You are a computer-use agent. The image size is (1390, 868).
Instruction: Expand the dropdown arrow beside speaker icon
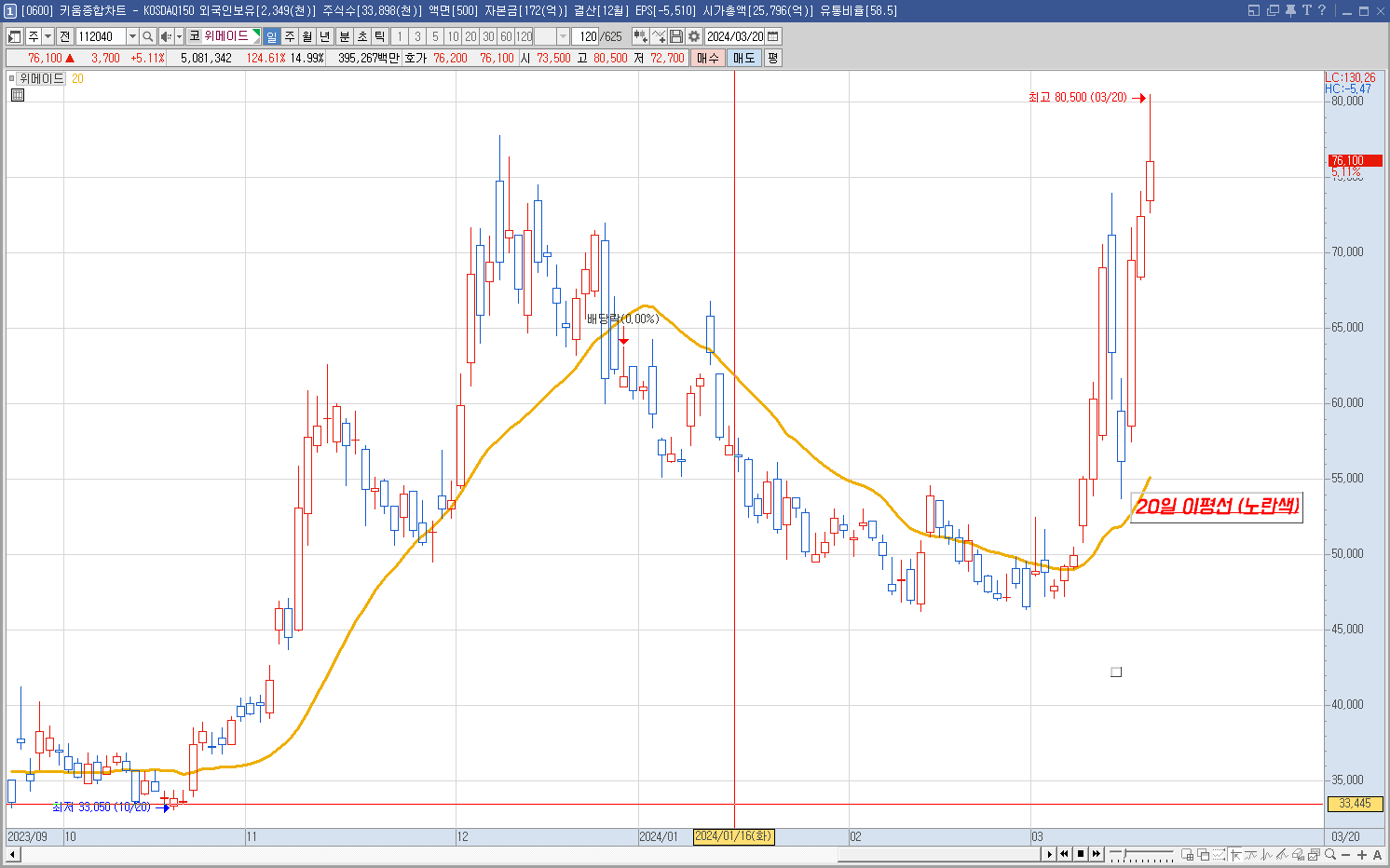[179, 36]
